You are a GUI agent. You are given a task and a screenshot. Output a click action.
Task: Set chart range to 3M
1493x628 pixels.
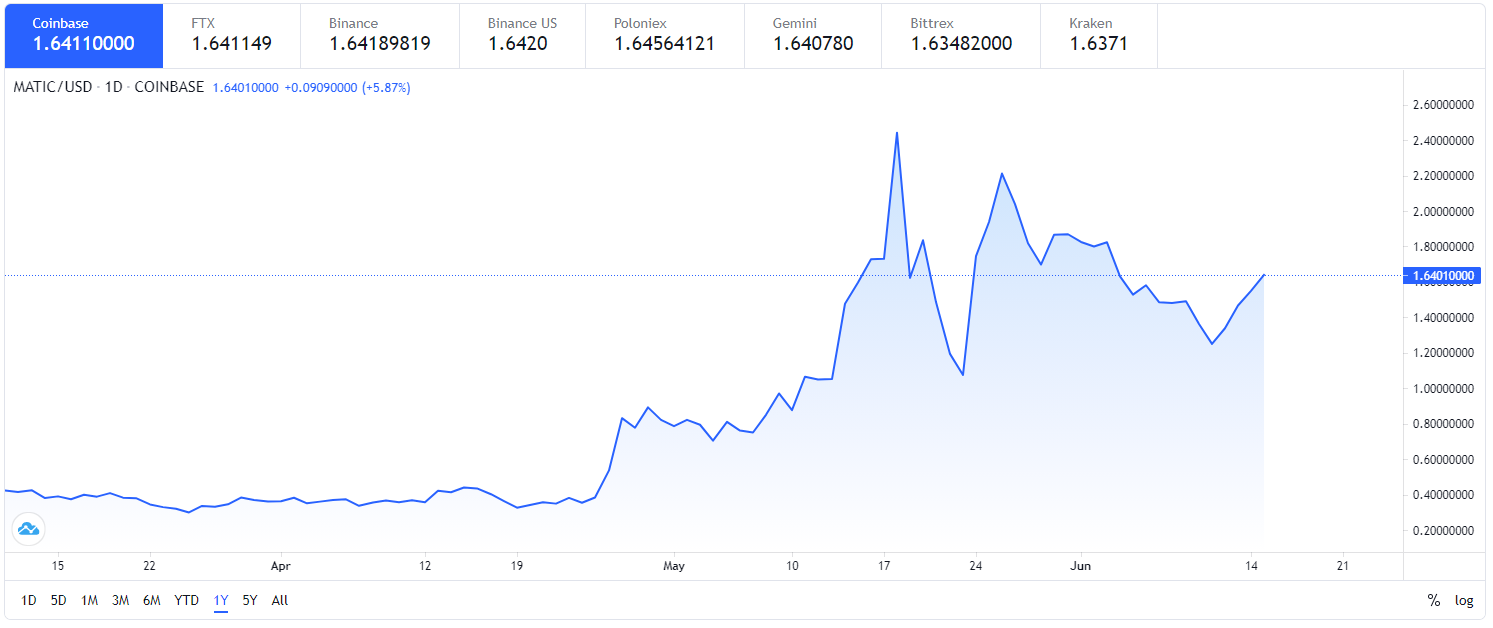[120, 601]
